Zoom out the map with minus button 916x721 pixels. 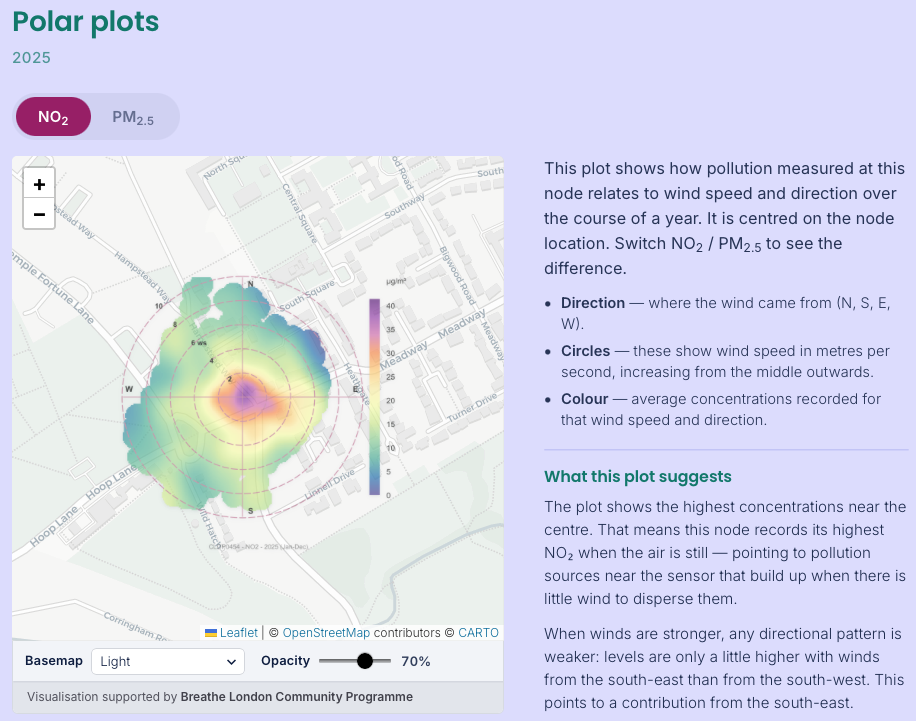tap(39, 214)
